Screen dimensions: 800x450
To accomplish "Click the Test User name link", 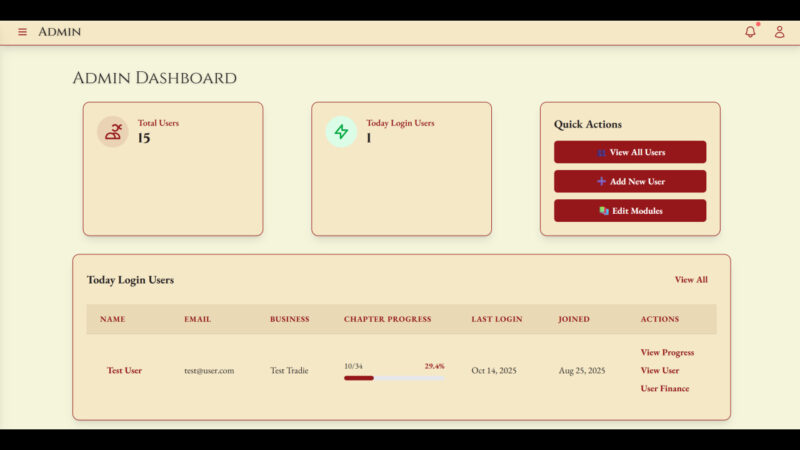I will coord(124,370).
